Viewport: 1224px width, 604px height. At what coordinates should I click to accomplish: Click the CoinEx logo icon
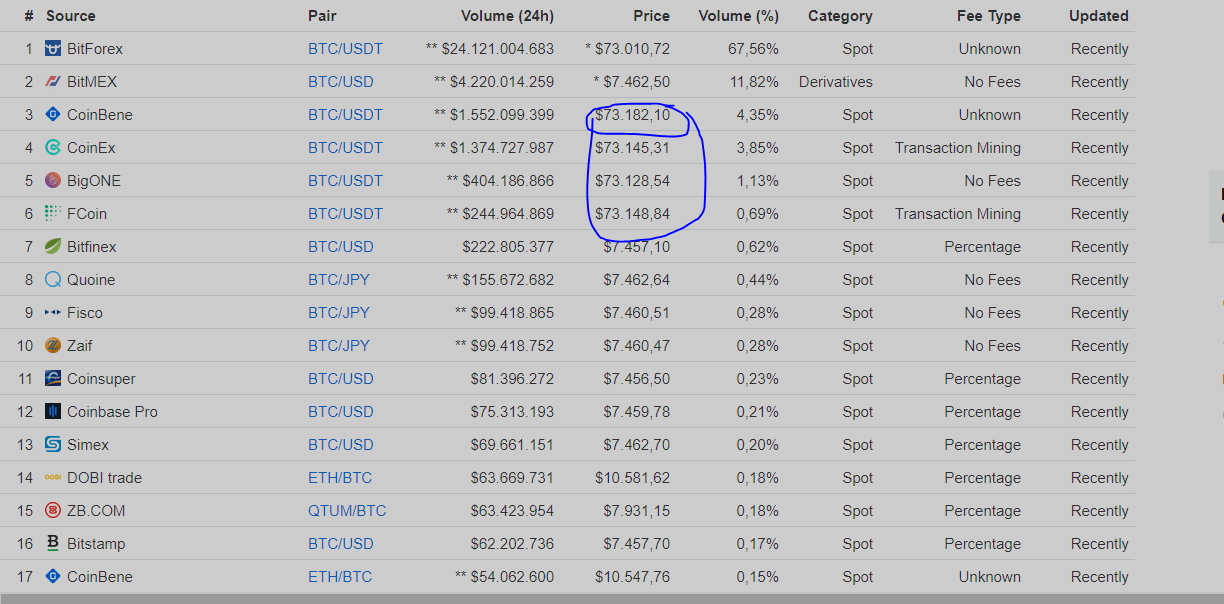tap(53, 148)
